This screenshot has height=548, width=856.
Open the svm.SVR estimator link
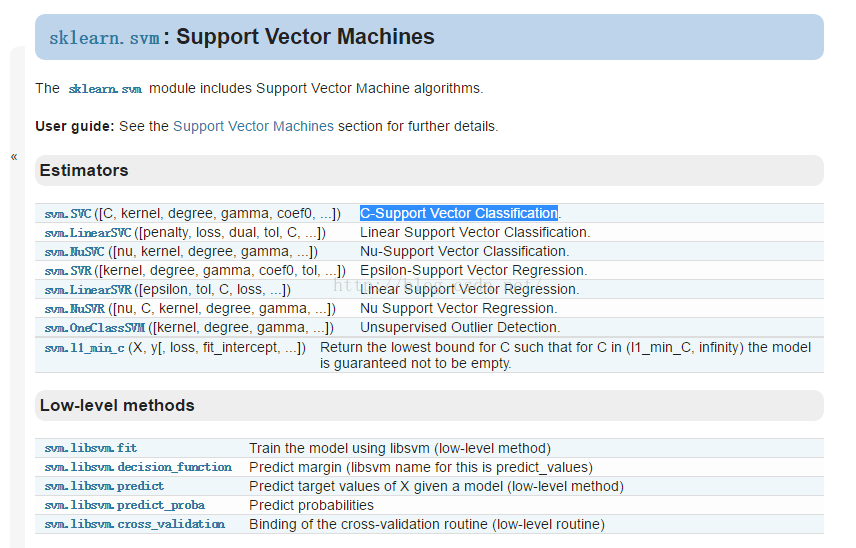[68, 271]
